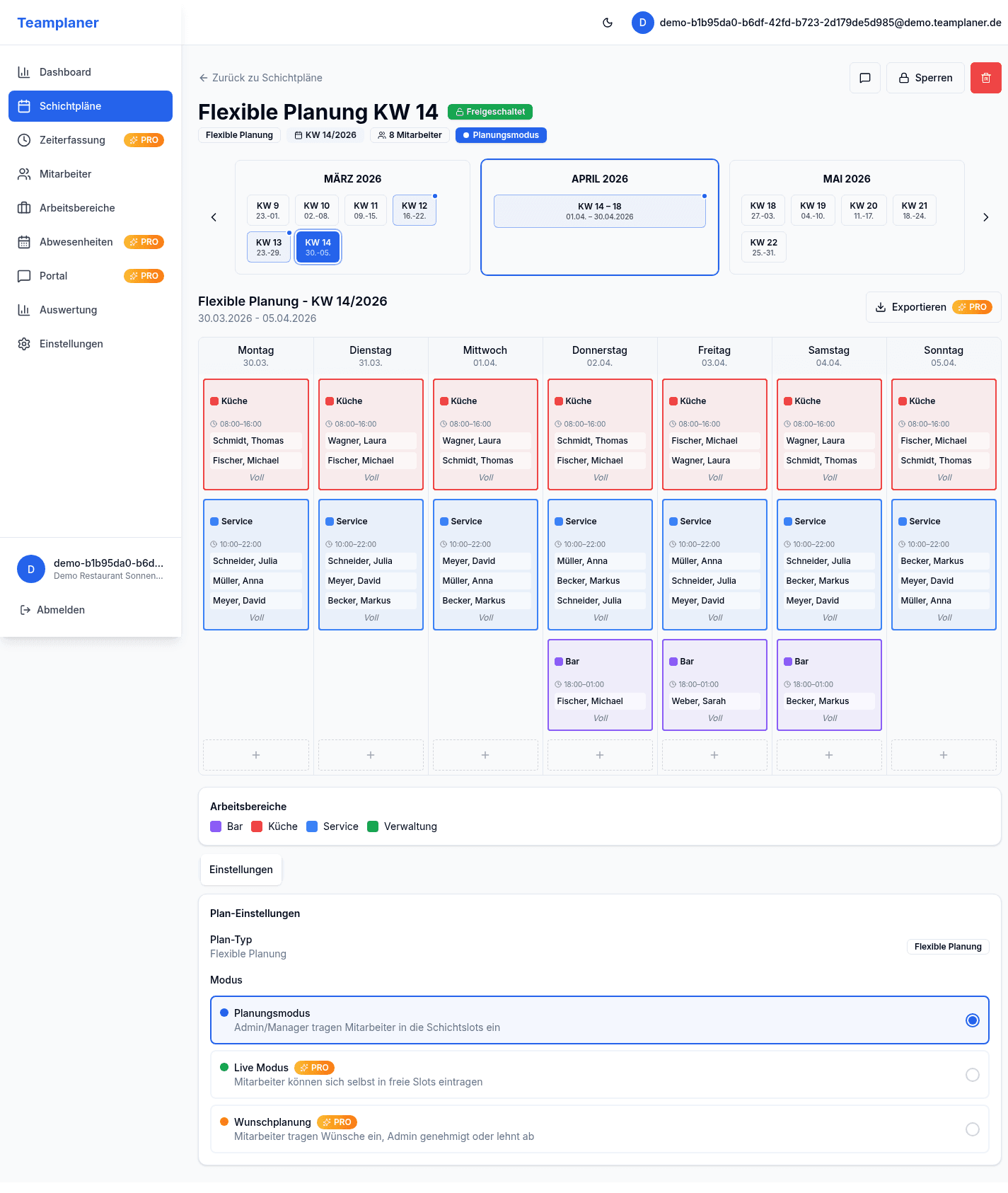Select week KW 13 in März 2026

(269, 247)
